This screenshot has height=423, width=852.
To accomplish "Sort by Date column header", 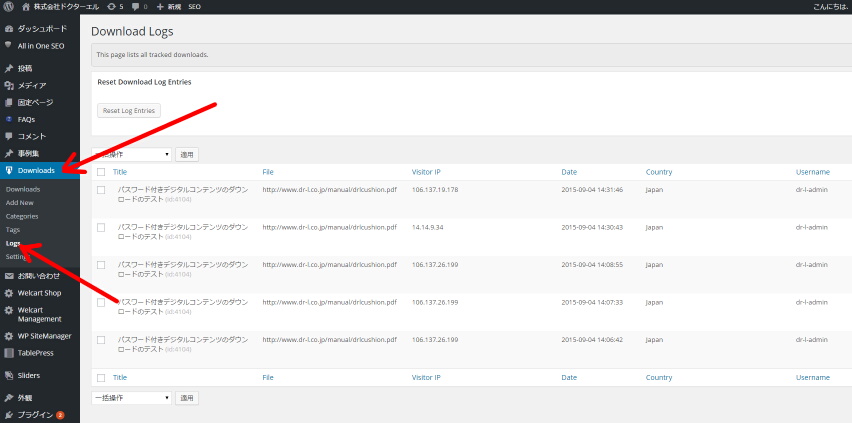I will click(x=569, y=172).
